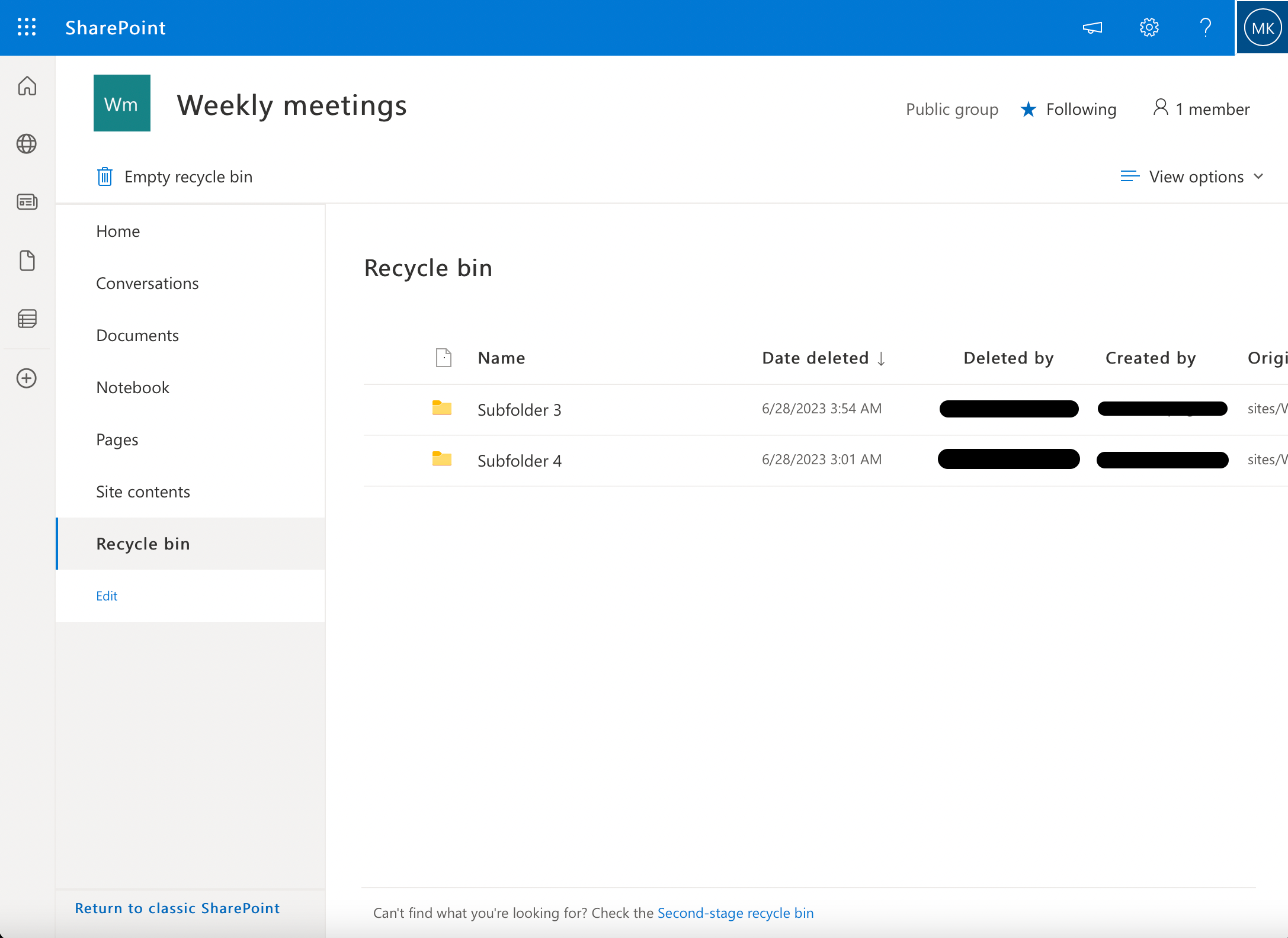Screen dimensions: 1288x938
Task: Expand the Name column sort
Action: [x=501, y=357]
